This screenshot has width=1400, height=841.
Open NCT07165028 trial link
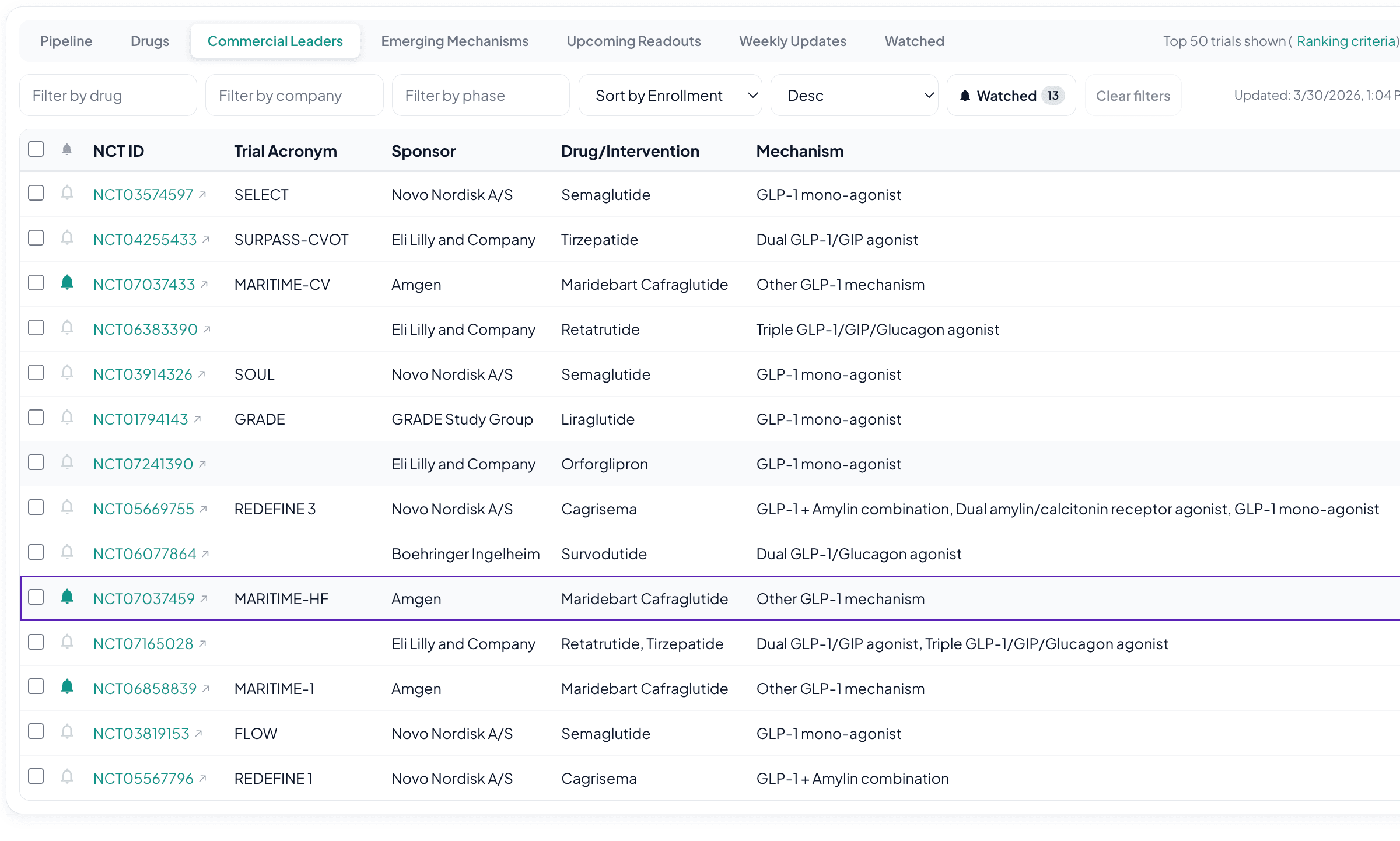[x=143, y=644]
